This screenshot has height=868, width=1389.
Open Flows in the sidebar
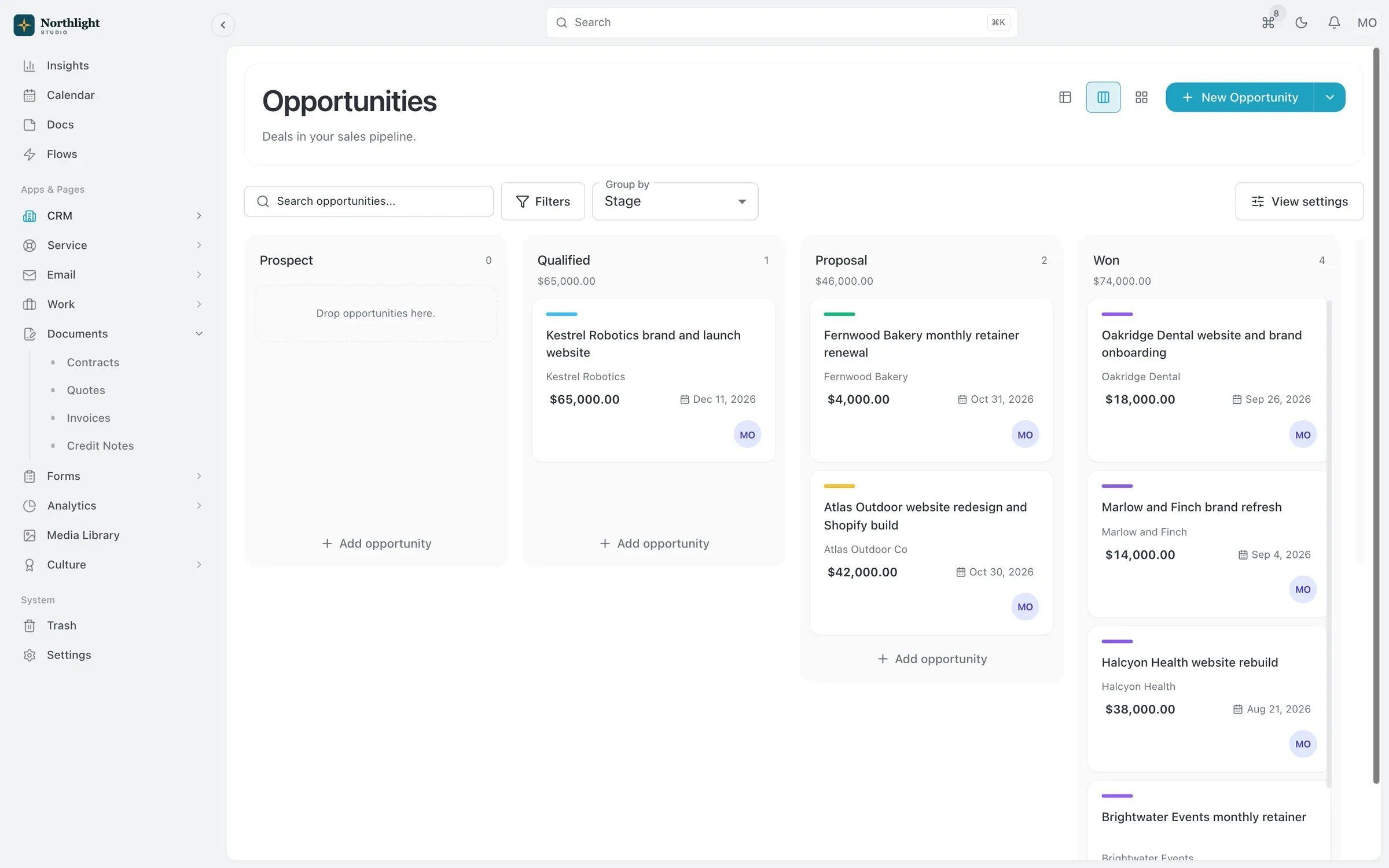click(x=112, y=154)
